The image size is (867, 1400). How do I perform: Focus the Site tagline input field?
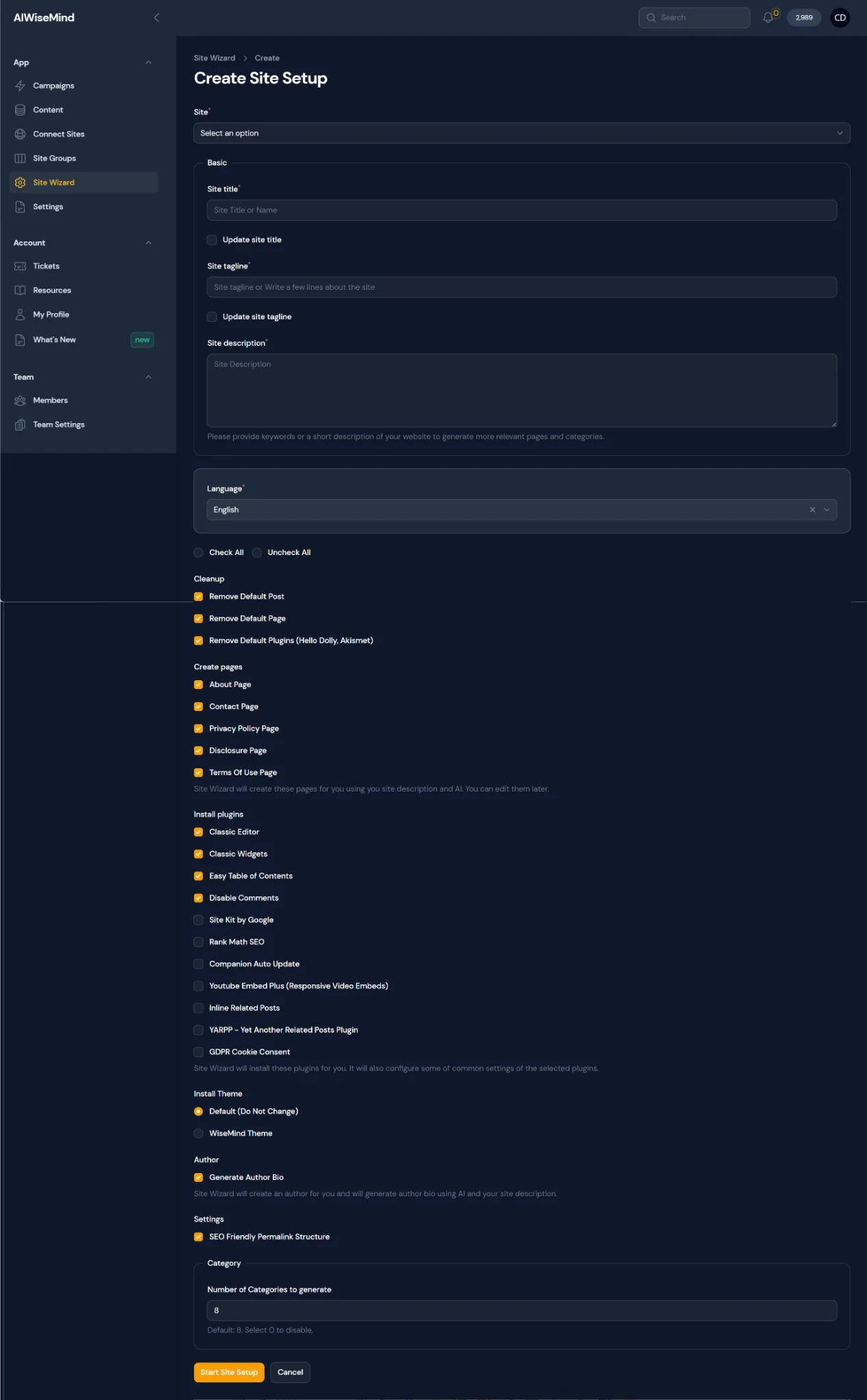[x=522, y=287]
